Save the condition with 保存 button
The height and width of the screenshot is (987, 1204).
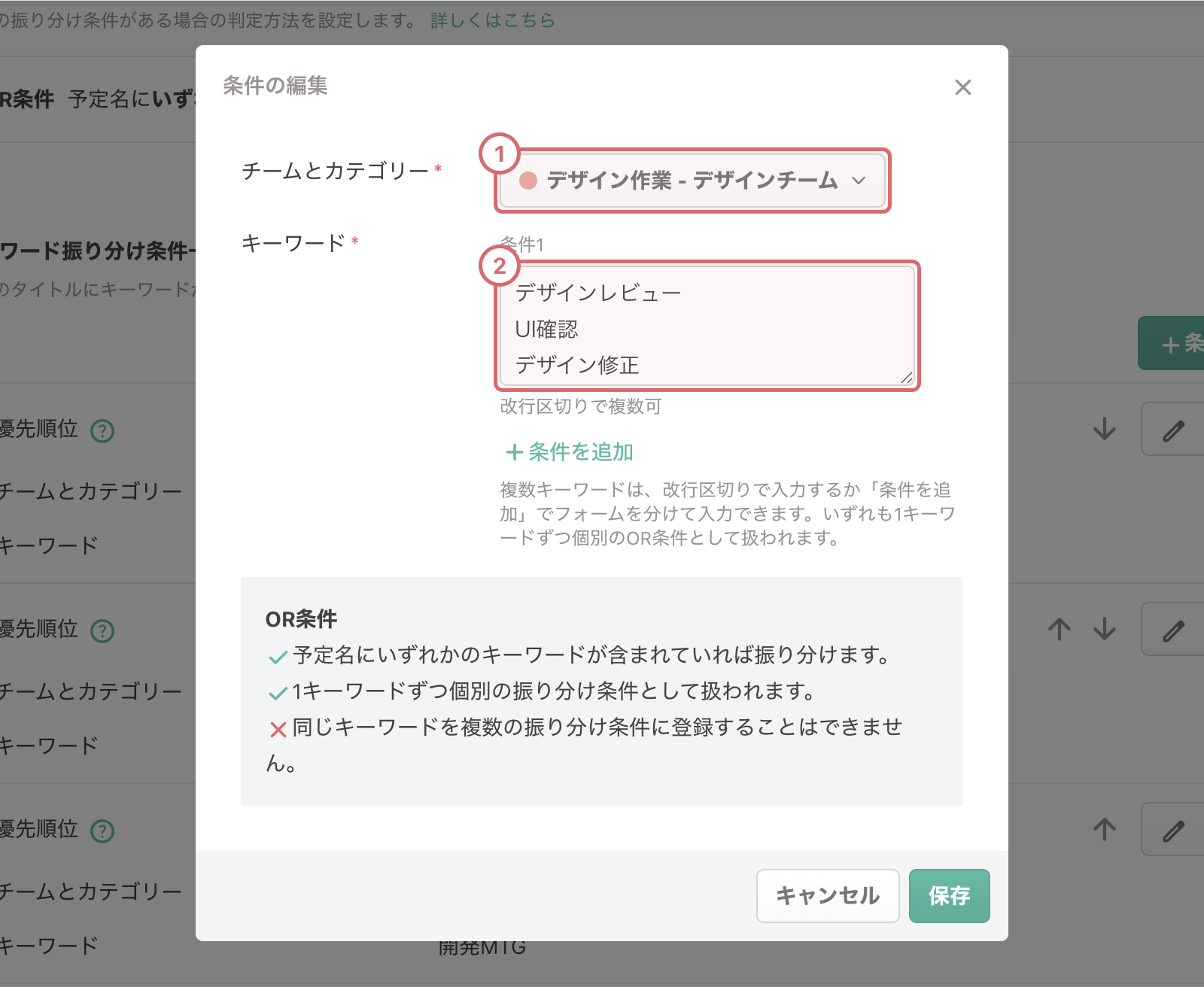950,896
